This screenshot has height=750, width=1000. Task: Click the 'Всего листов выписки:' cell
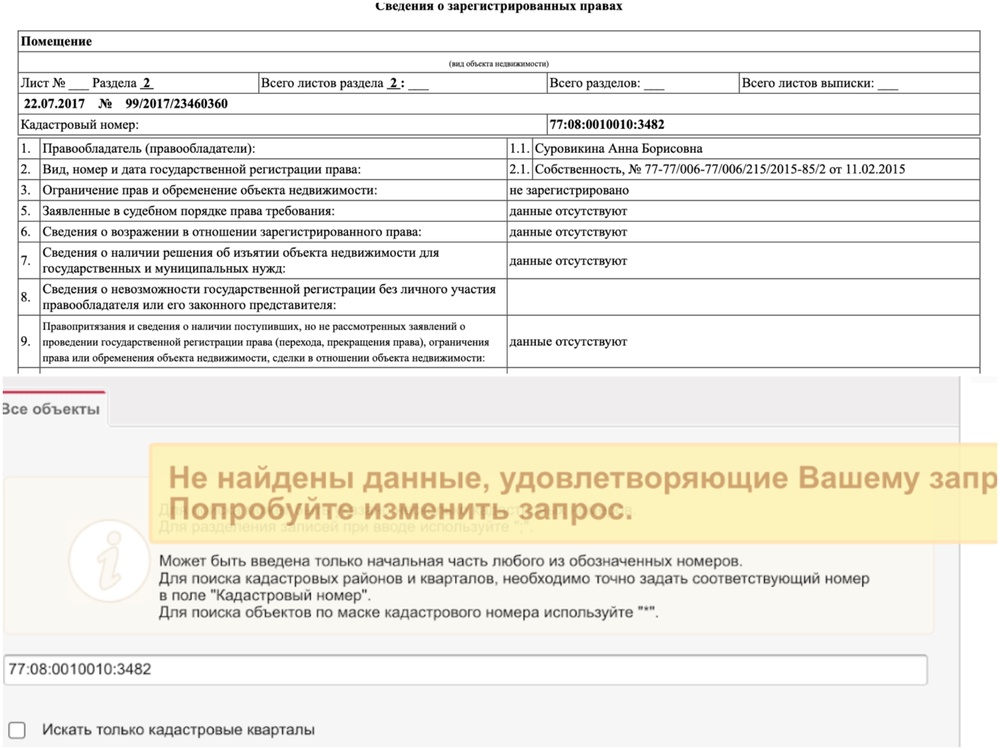[859, 83]
